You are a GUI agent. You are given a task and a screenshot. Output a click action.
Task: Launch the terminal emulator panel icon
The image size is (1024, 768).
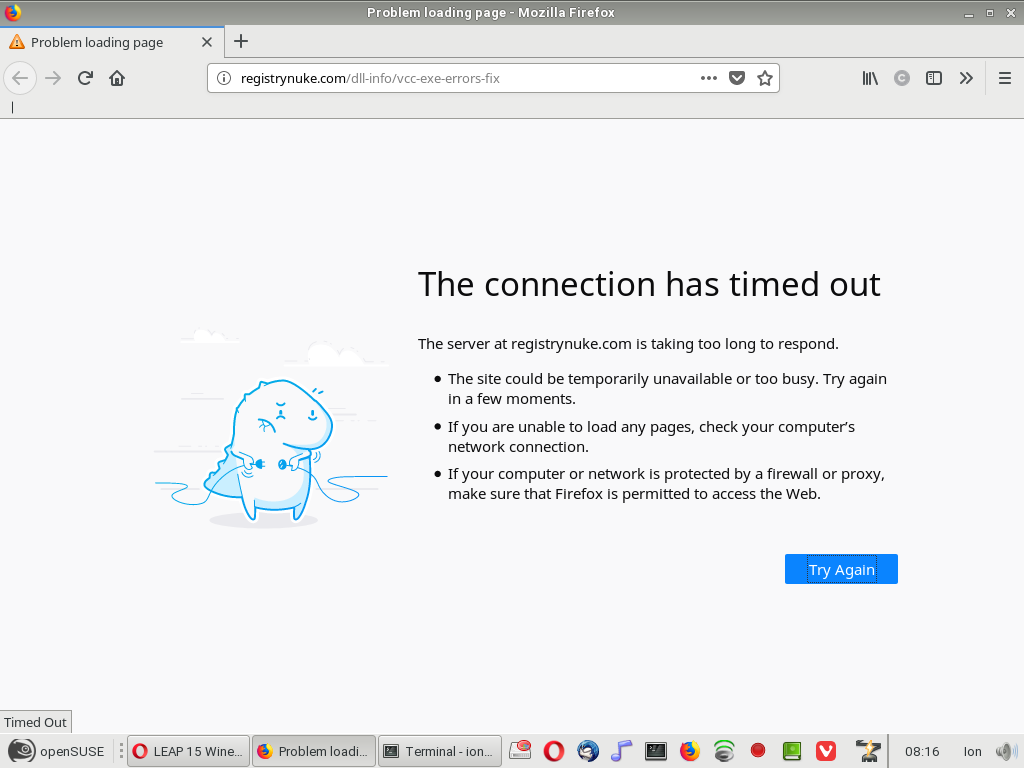[656, 751]
